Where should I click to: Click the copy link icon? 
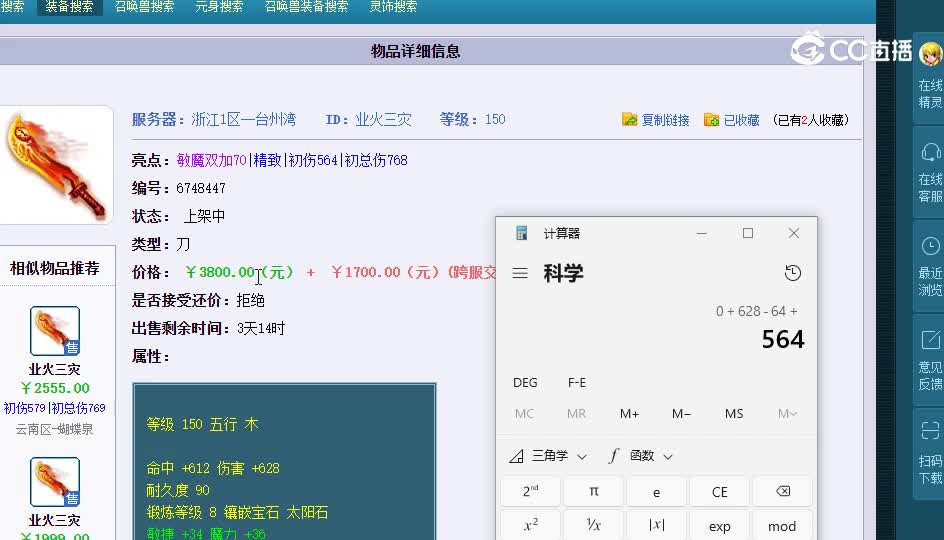(629, 120)
